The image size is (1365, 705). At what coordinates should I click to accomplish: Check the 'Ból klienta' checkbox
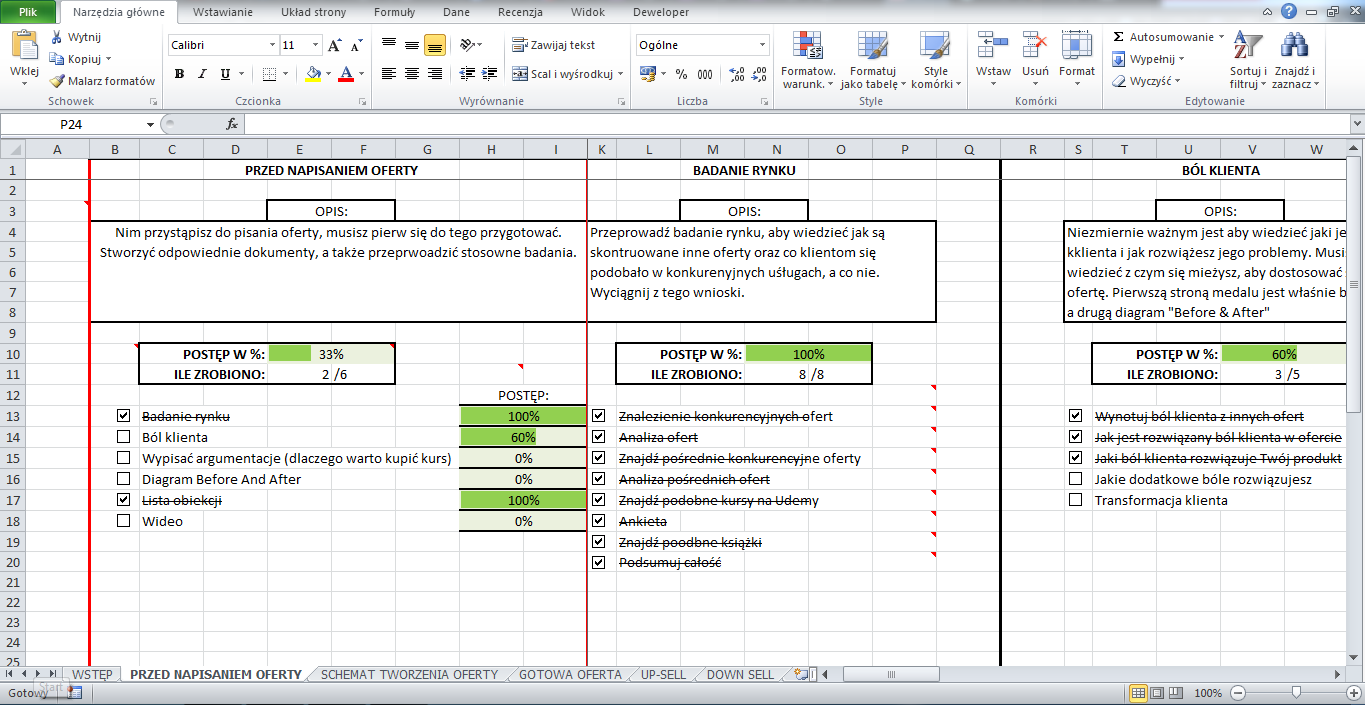click(123, 437)
